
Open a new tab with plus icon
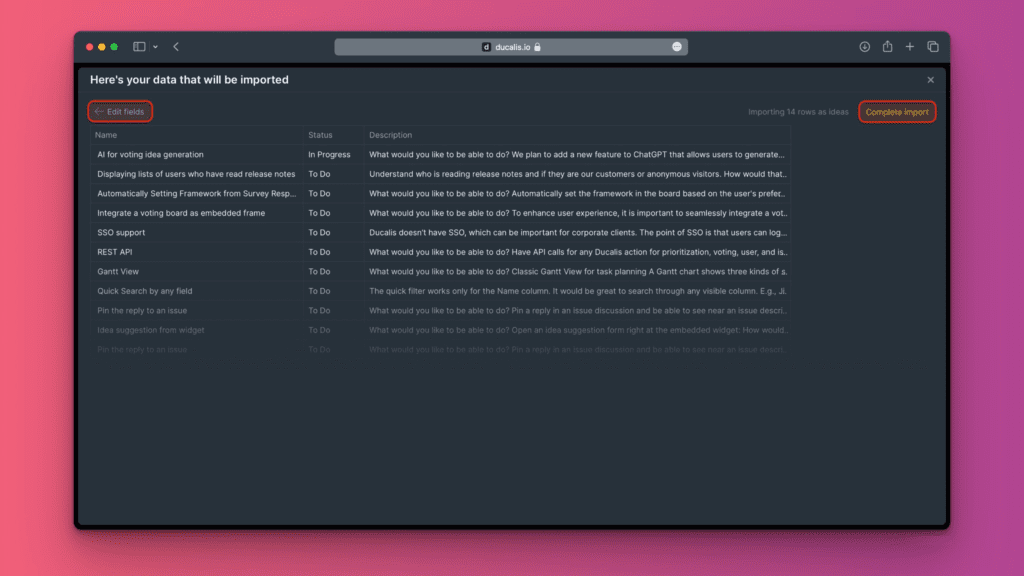click(x=910, y=47)
